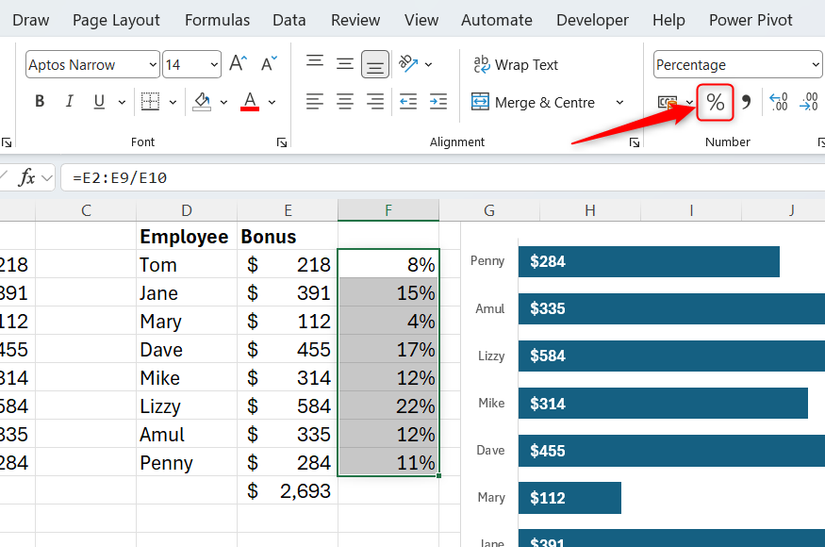Open the Power Pivot tab

pyautogui.click(x=751, y=20)
